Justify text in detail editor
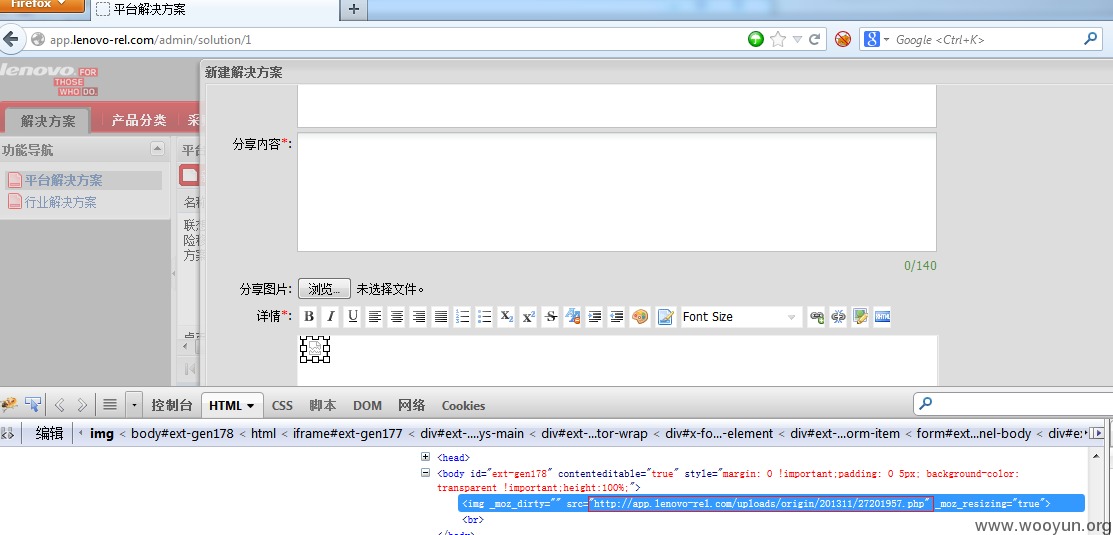This screenshot has height=535, width=1113. 440,317
